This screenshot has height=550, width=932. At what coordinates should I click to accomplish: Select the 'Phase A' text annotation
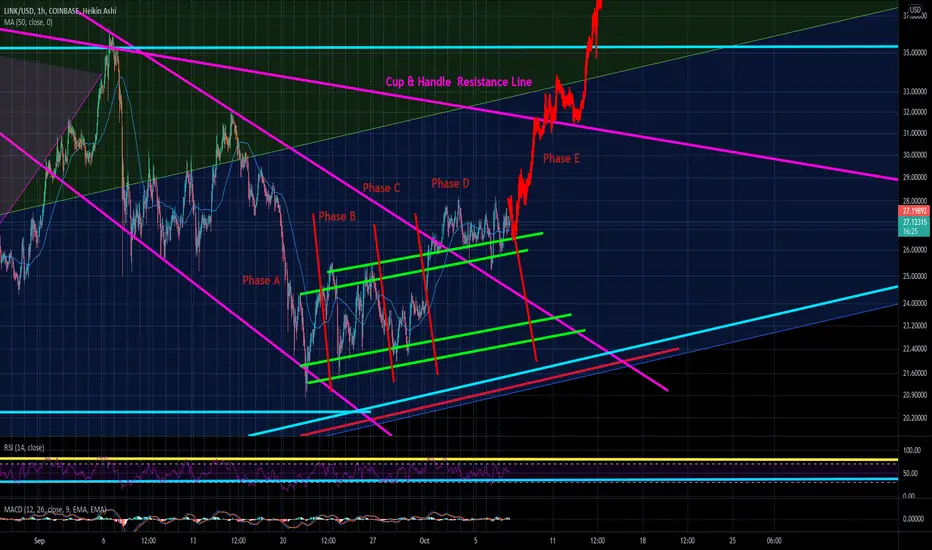261,280
